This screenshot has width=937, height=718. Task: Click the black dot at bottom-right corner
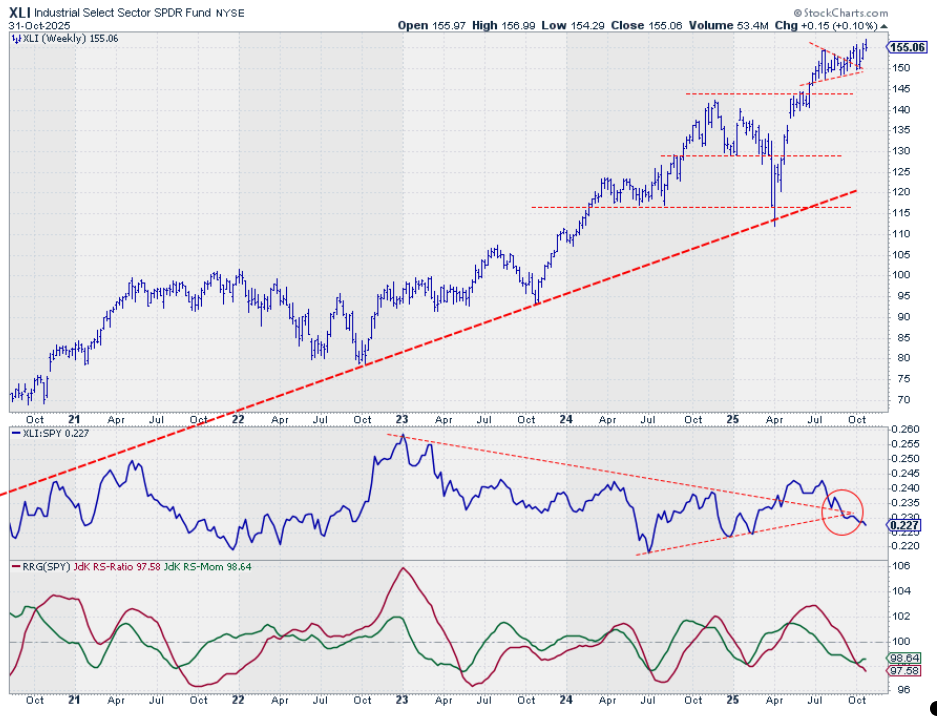click(x=931, y=706)
